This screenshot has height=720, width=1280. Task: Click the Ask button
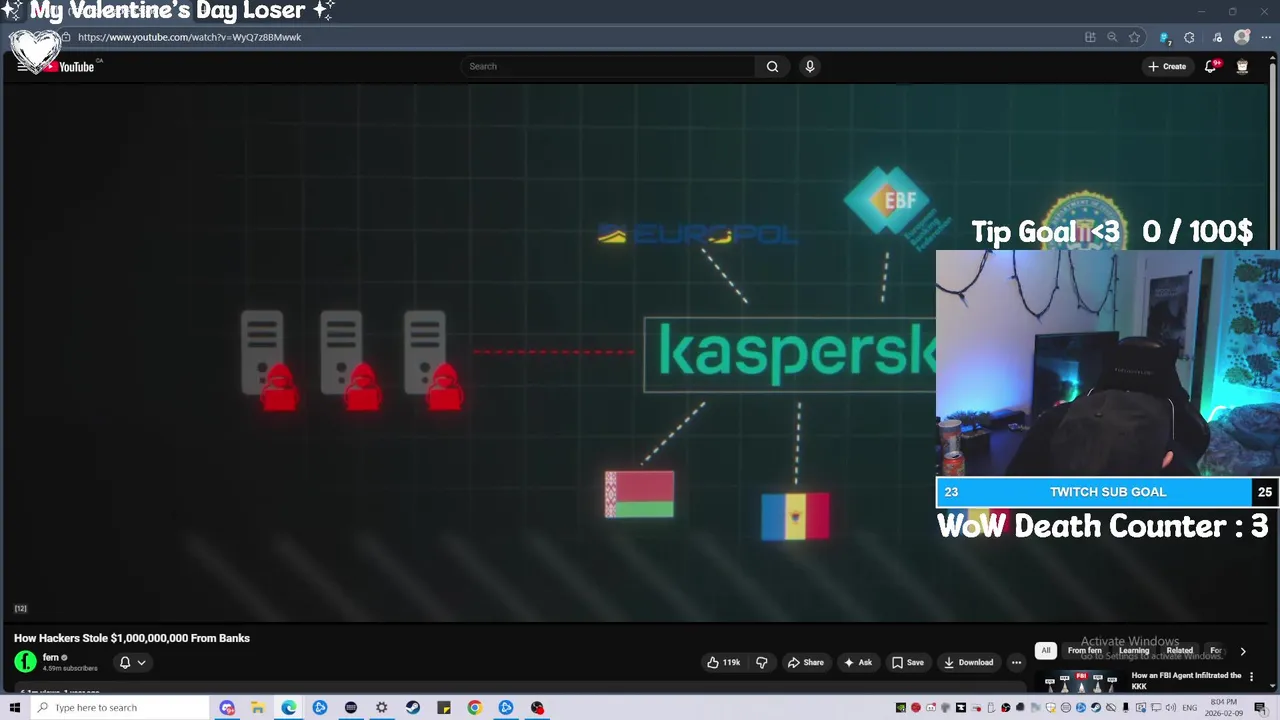click(x=858, y=662)
